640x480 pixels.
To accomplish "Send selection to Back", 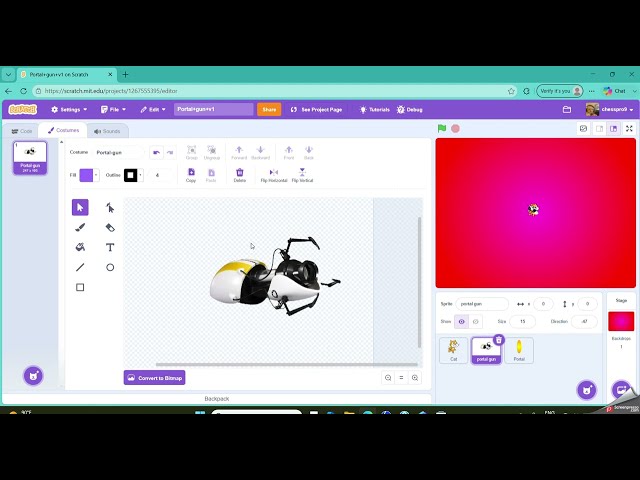I will [309, 152].
